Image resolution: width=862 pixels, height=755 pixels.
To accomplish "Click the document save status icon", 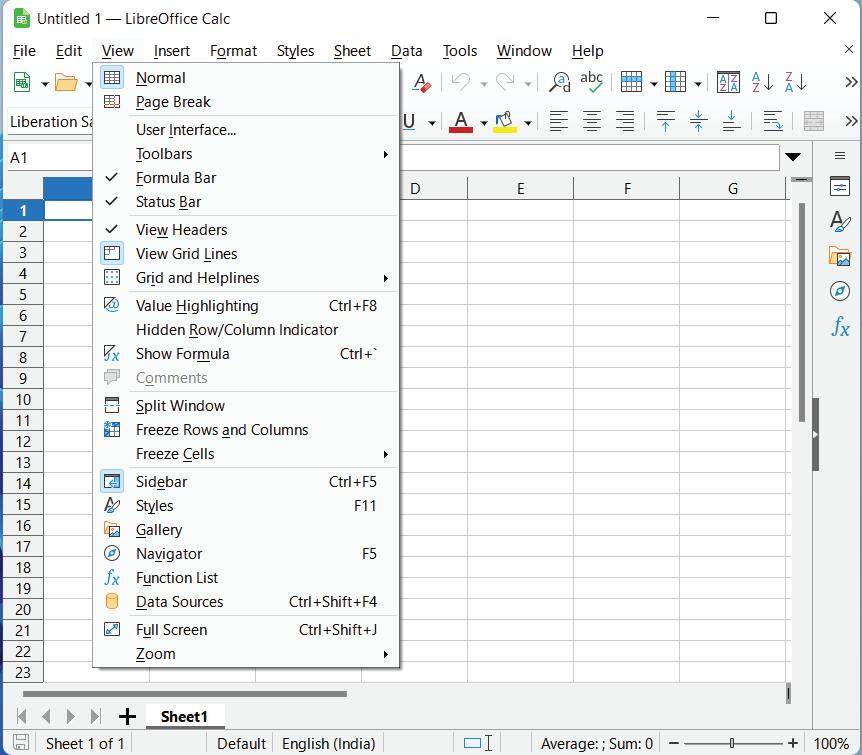I will coord(21,742).
